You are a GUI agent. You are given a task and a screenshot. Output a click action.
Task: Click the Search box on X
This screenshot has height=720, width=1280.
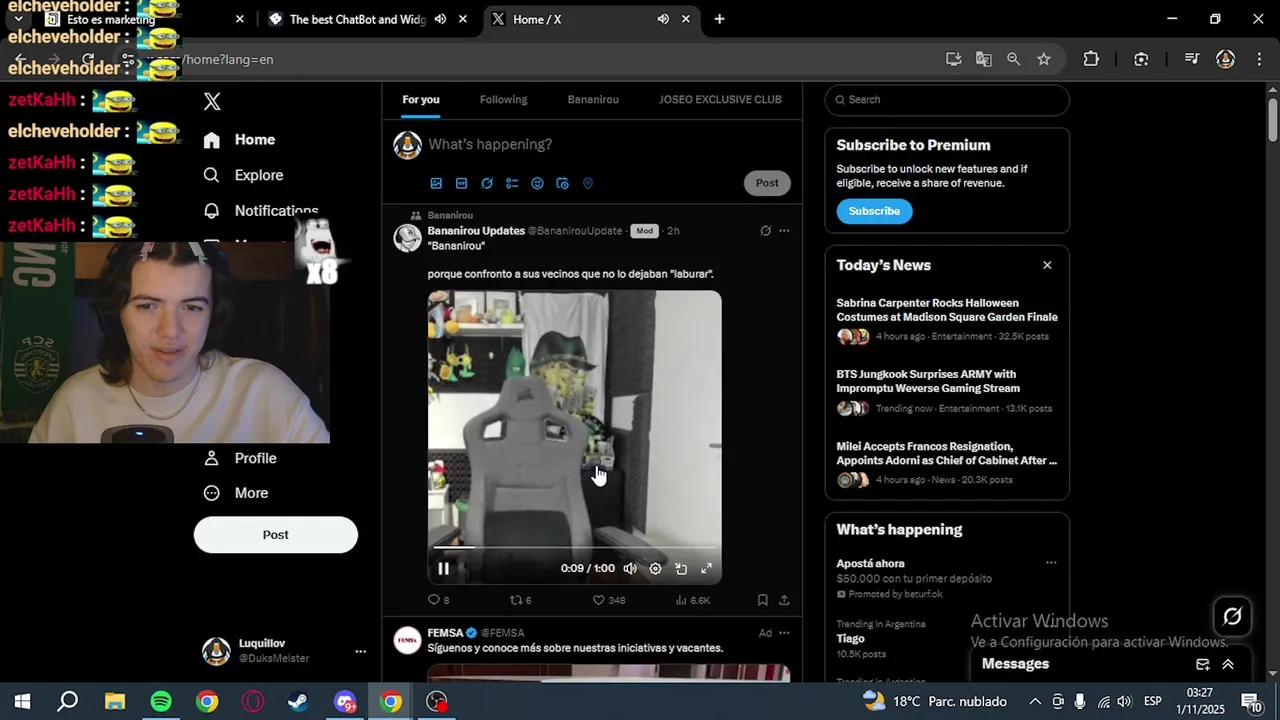(x=947, y=100)
